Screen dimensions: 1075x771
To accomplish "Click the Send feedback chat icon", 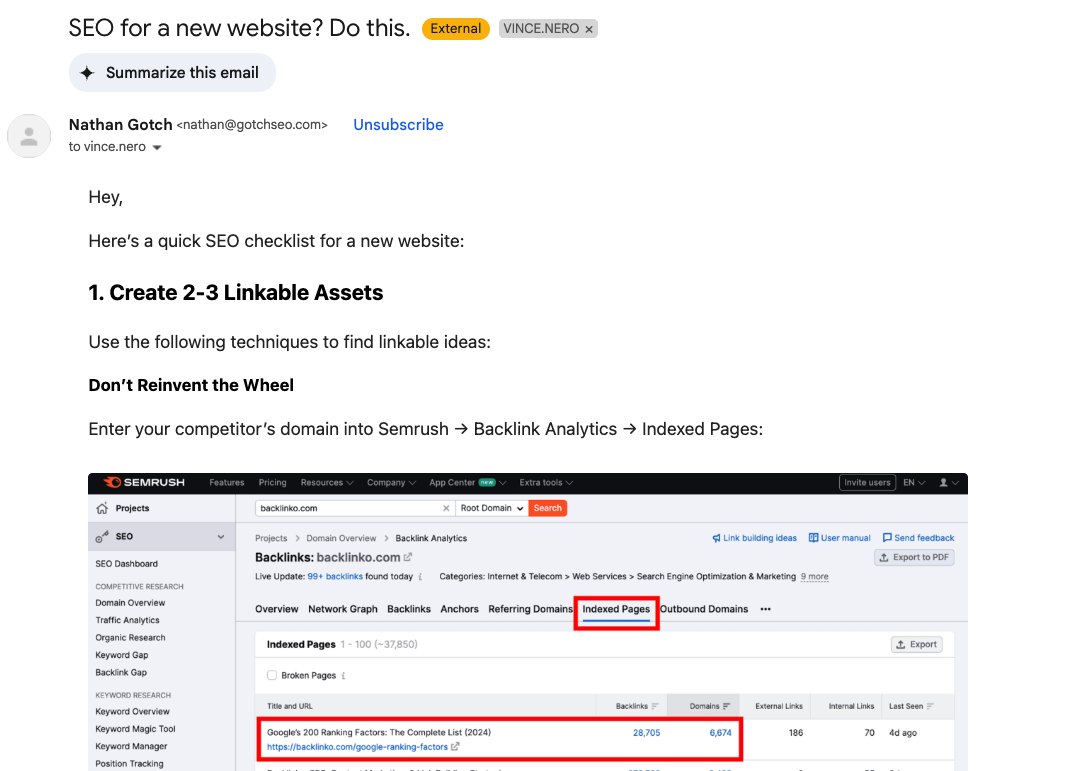I will (887, 538).
